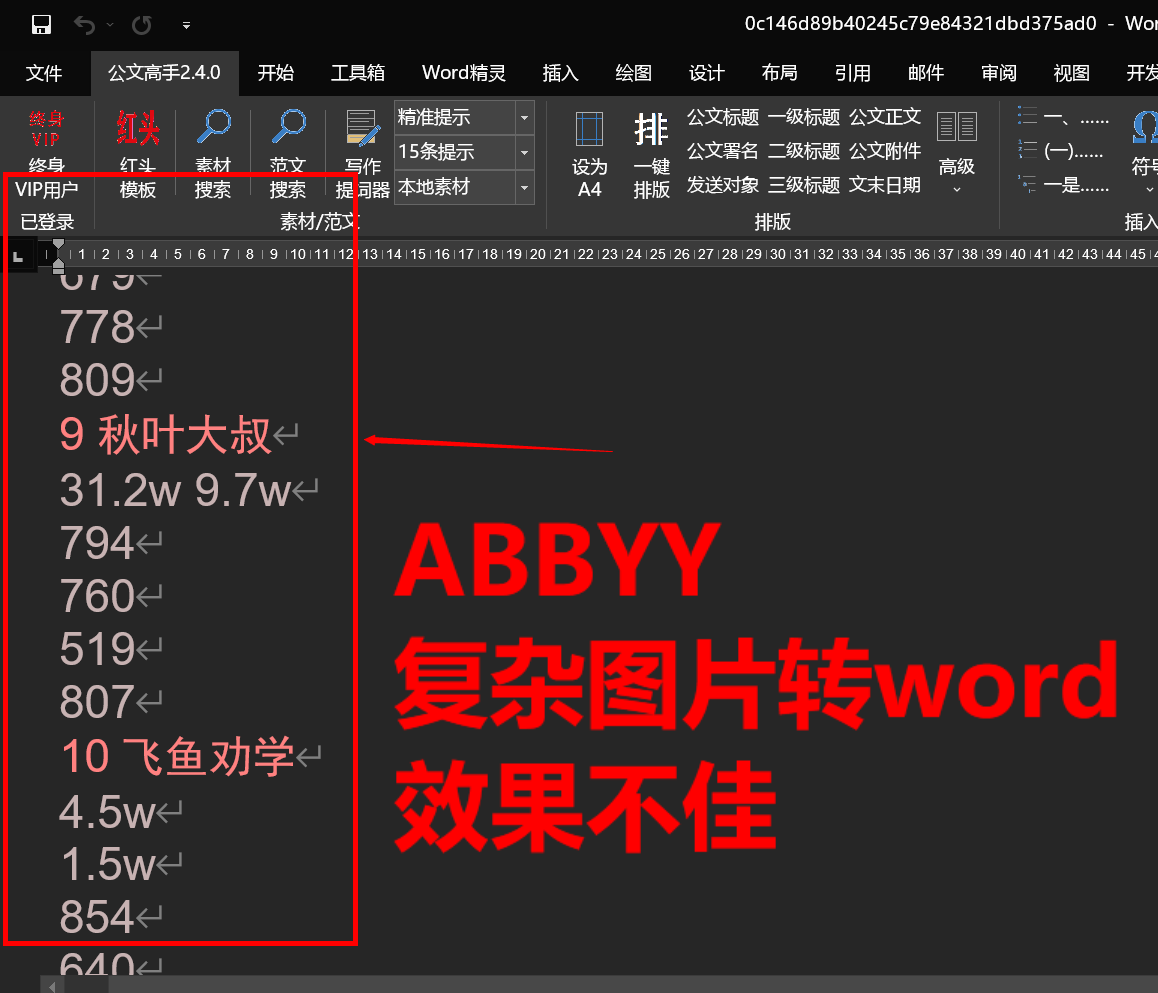Image resolution: width=1158 pixels, height=993 pixels.
Task: Open the 写作提词器 tool
Action: pos(363,154)
